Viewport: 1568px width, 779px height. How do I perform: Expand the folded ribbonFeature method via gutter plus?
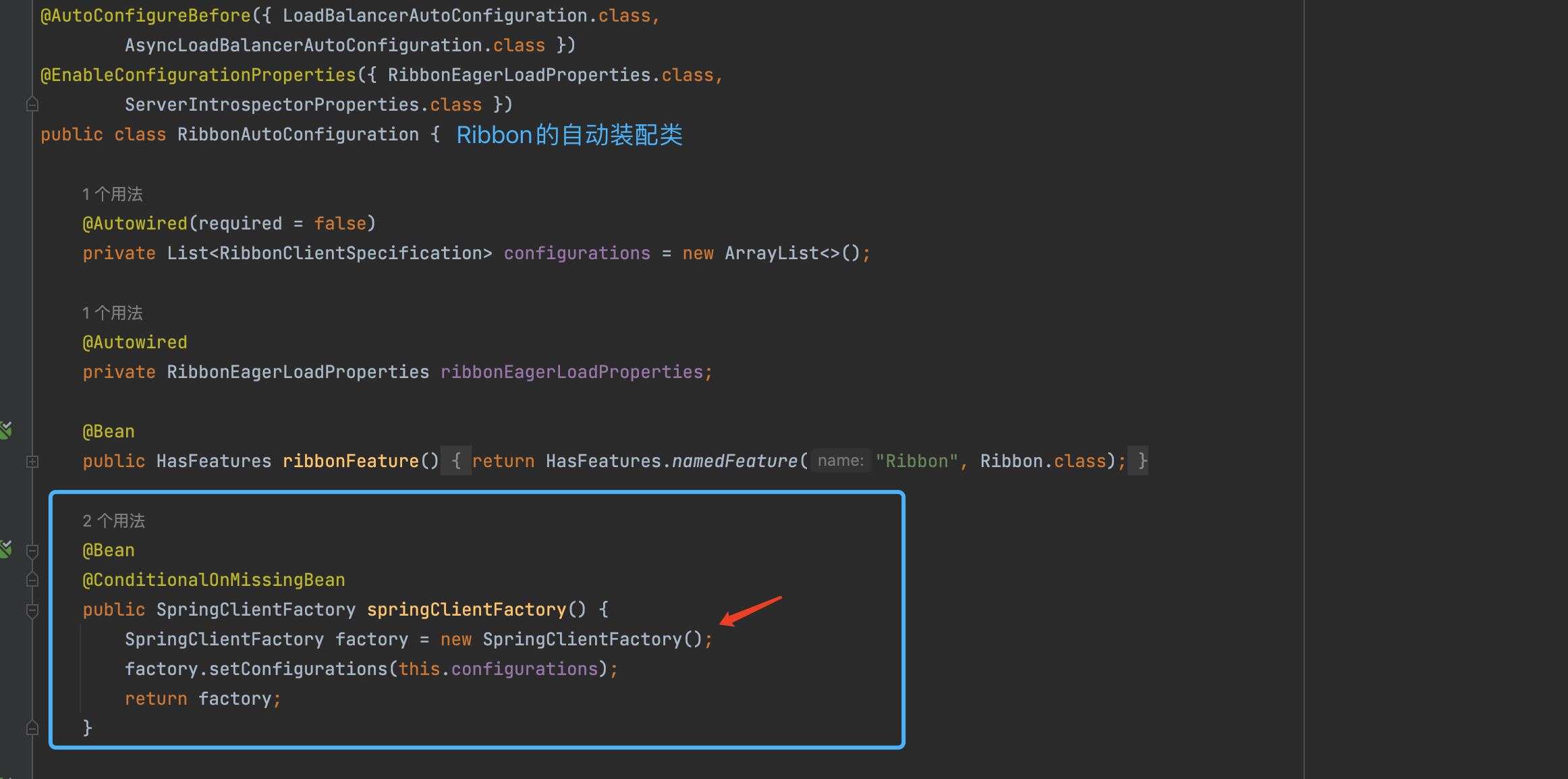32,462
